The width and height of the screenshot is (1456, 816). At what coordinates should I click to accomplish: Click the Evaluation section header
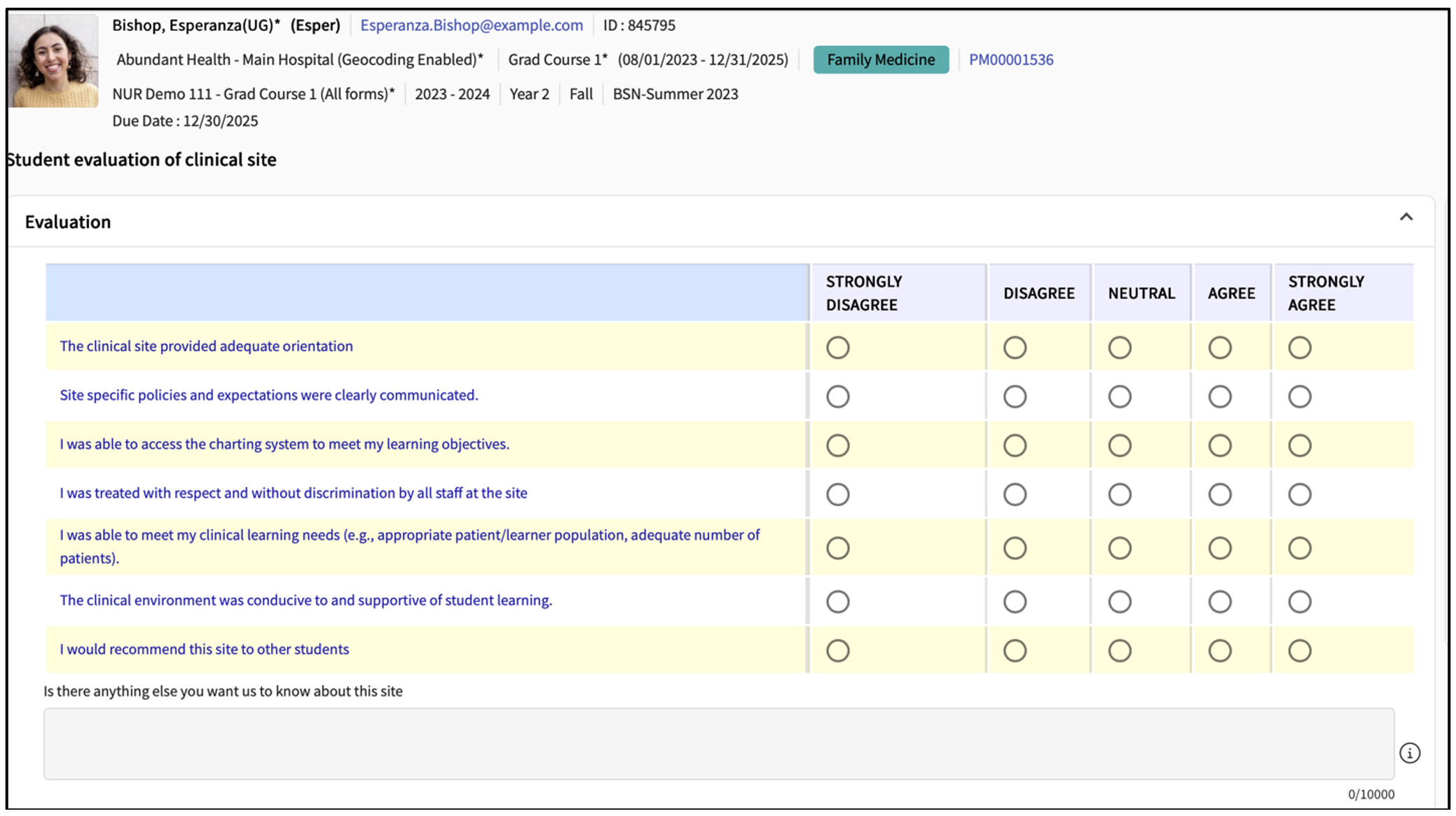(x=68, y=222)
